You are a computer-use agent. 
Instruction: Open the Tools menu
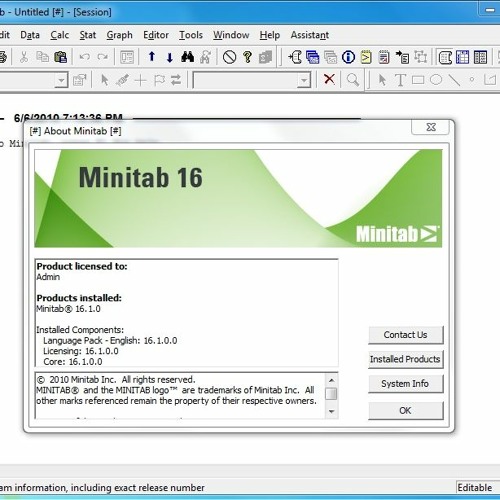point(191,35)
